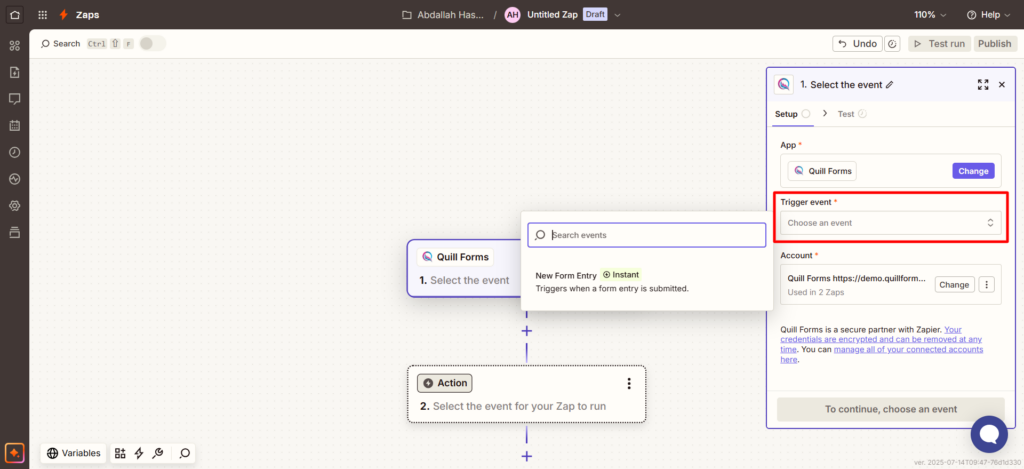The image size is (1024, 469).
Task: Open the Variables globe button
Action: coord(73,453)
